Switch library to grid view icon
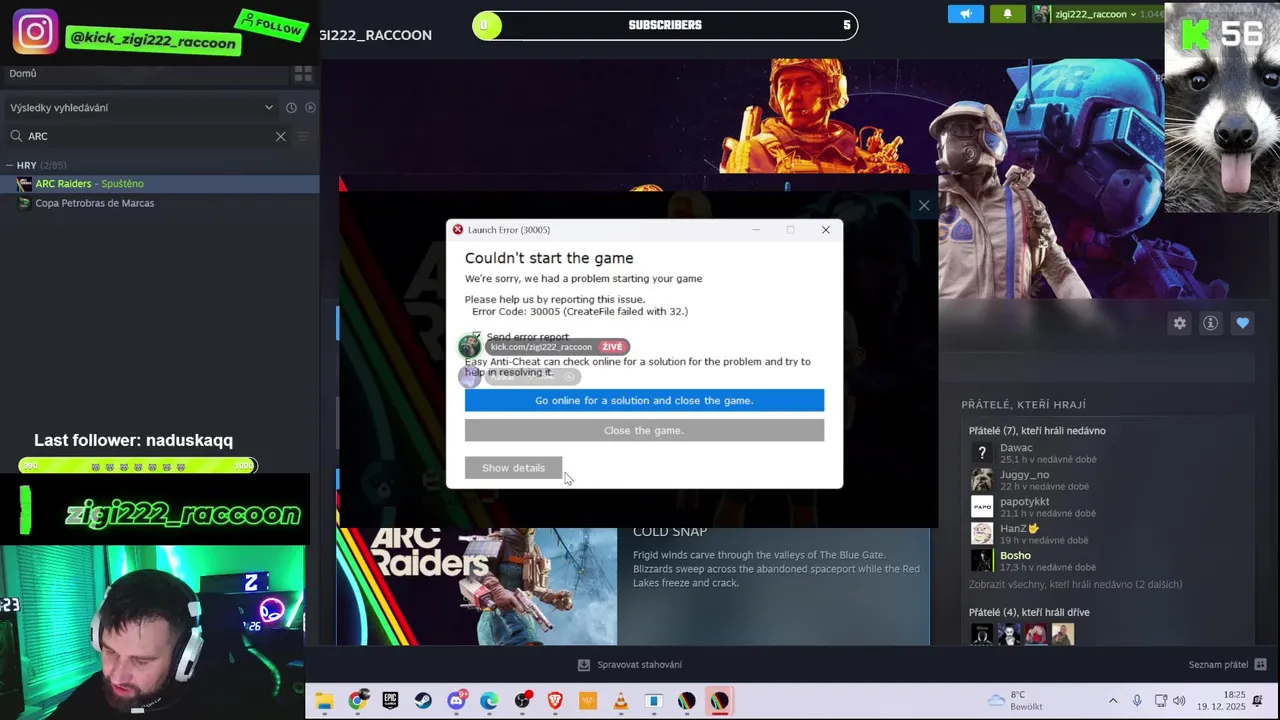 303,74
